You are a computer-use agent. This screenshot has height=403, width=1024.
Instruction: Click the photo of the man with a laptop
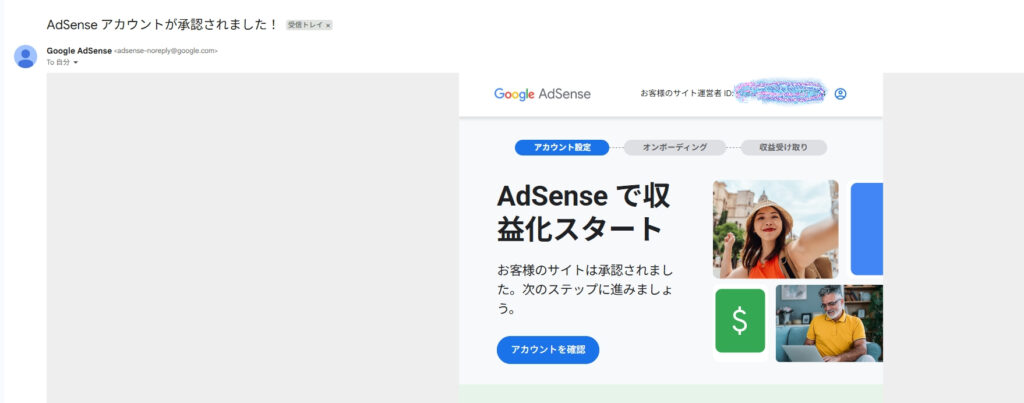coord(829,323)
